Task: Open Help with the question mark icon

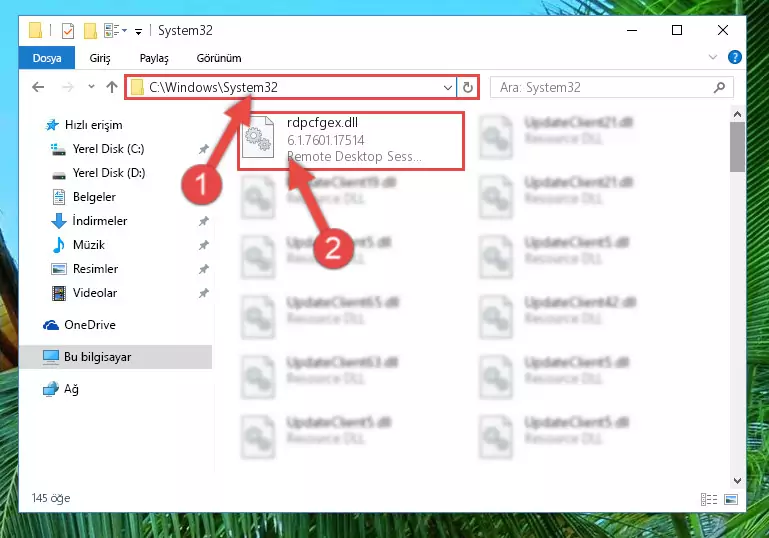Action: 734,57
